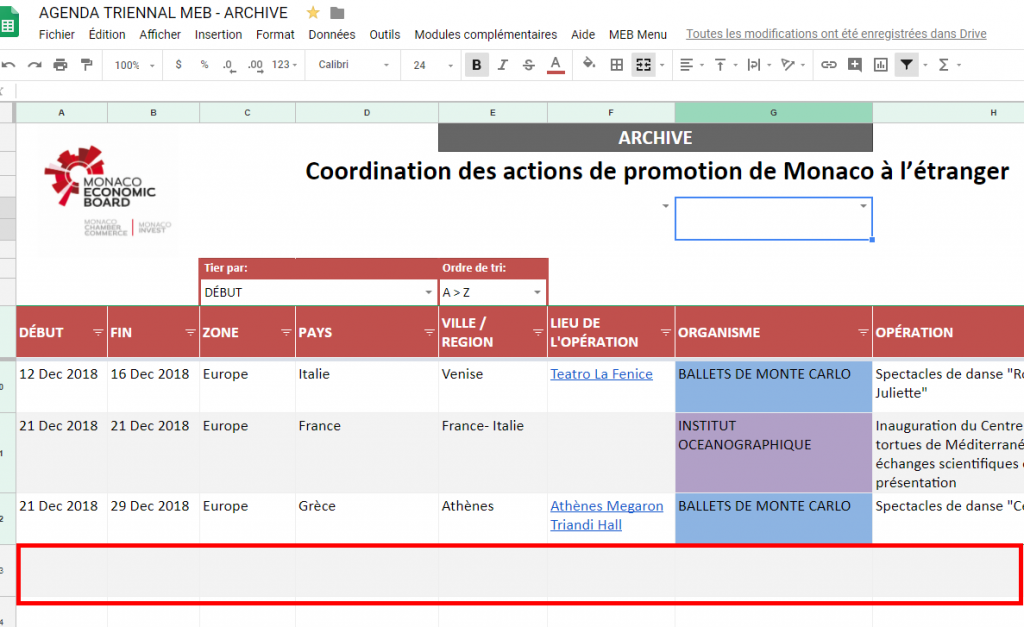Click the functions sigma icon
This screenshot has height=627, width=1024.
tap(943, 64)
